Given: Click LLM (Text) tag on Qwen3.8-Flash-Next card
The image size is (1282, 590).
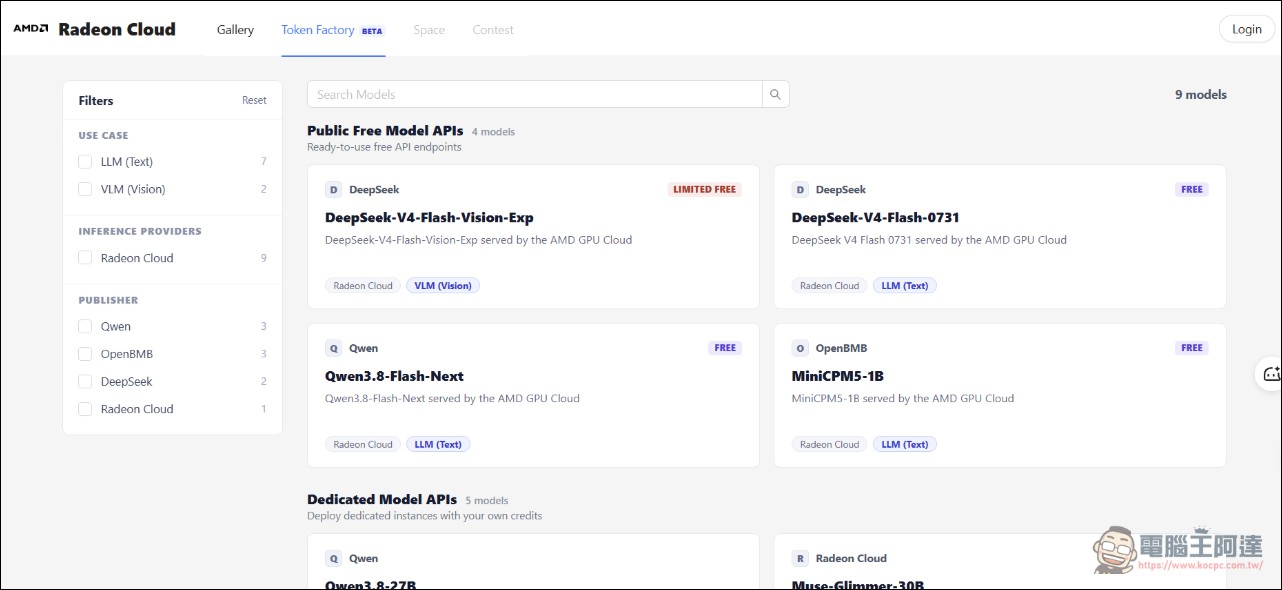Looking at the screenshot, I should click(x=438, y=444).
